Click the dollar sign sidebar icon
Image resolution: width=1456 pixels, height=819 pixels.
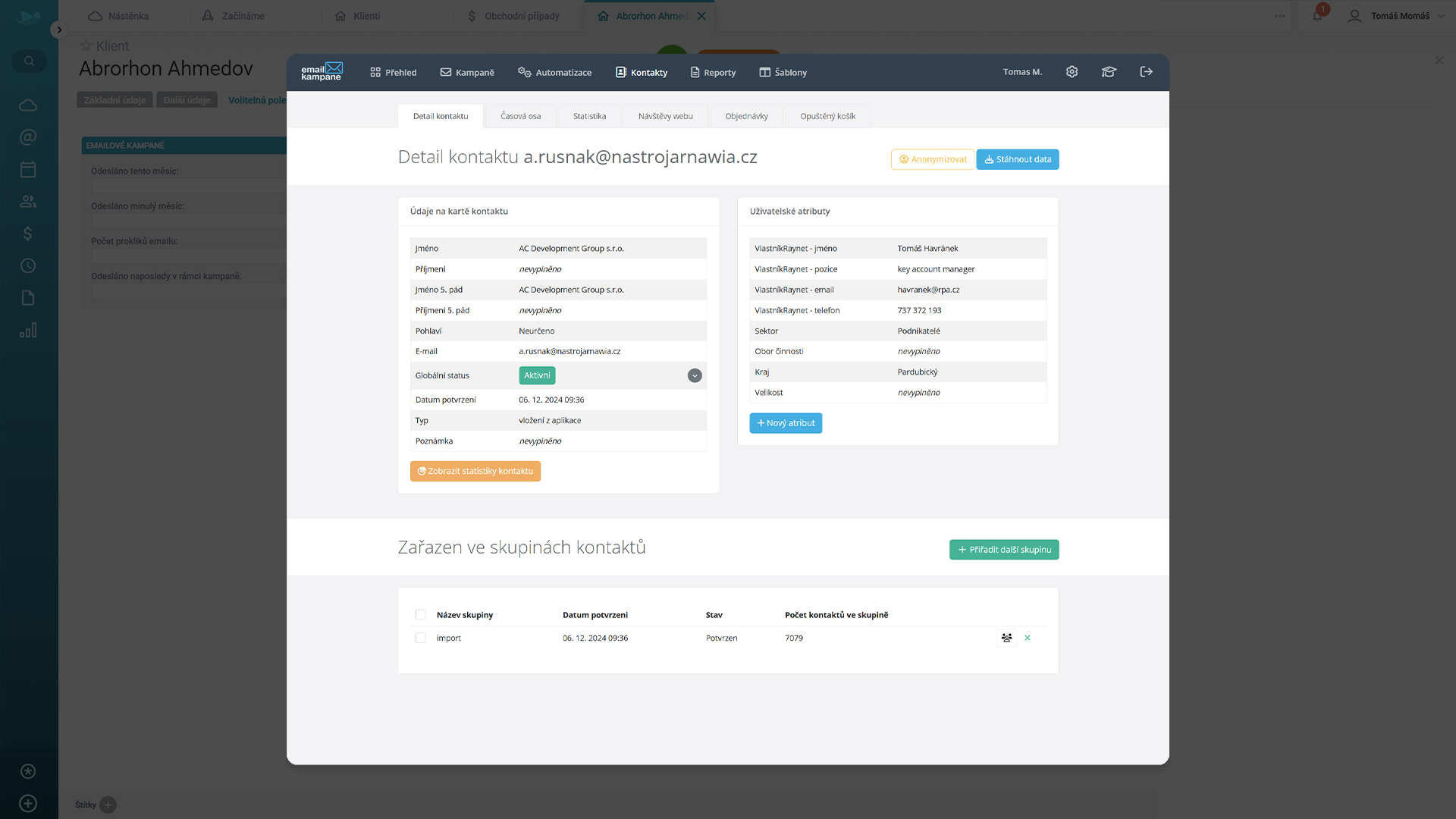pos(28,234)
